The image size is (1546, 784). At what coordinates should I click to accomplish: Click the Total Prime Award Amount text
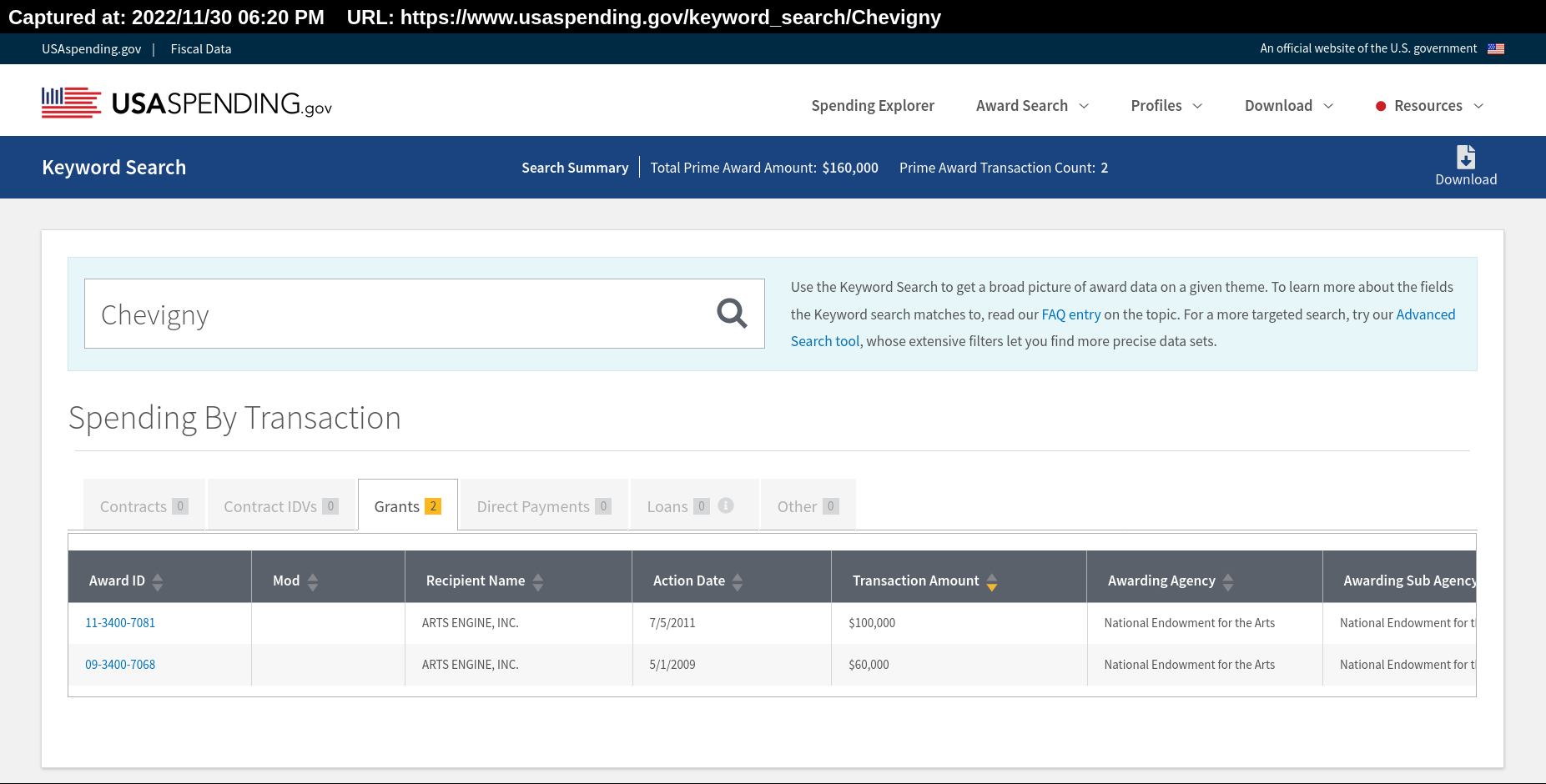point(764,168)
